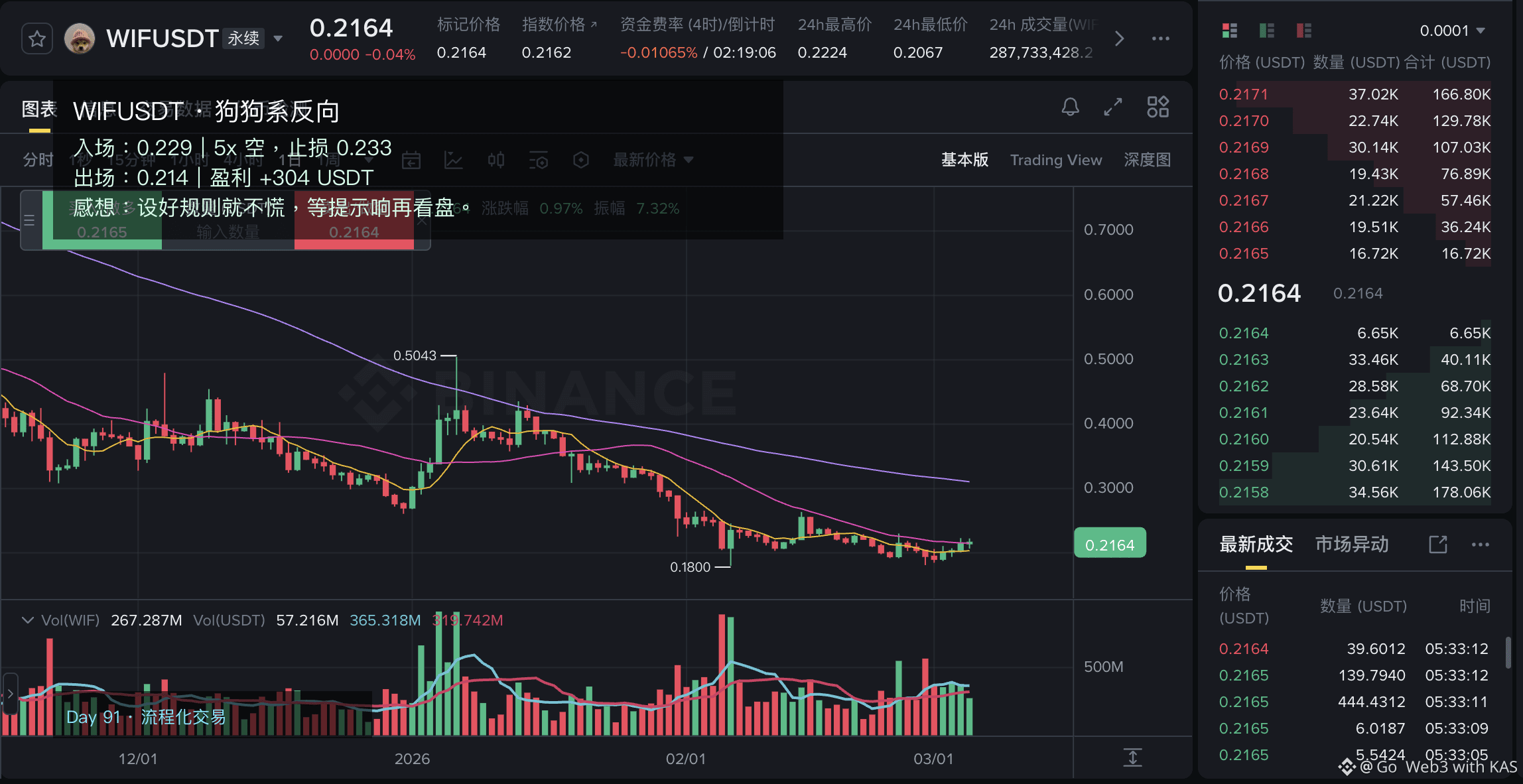Screen dimensions: 1523x784
Task: Open the 0.0001 price precision dropdown
Action: (x=1453, y=31)
